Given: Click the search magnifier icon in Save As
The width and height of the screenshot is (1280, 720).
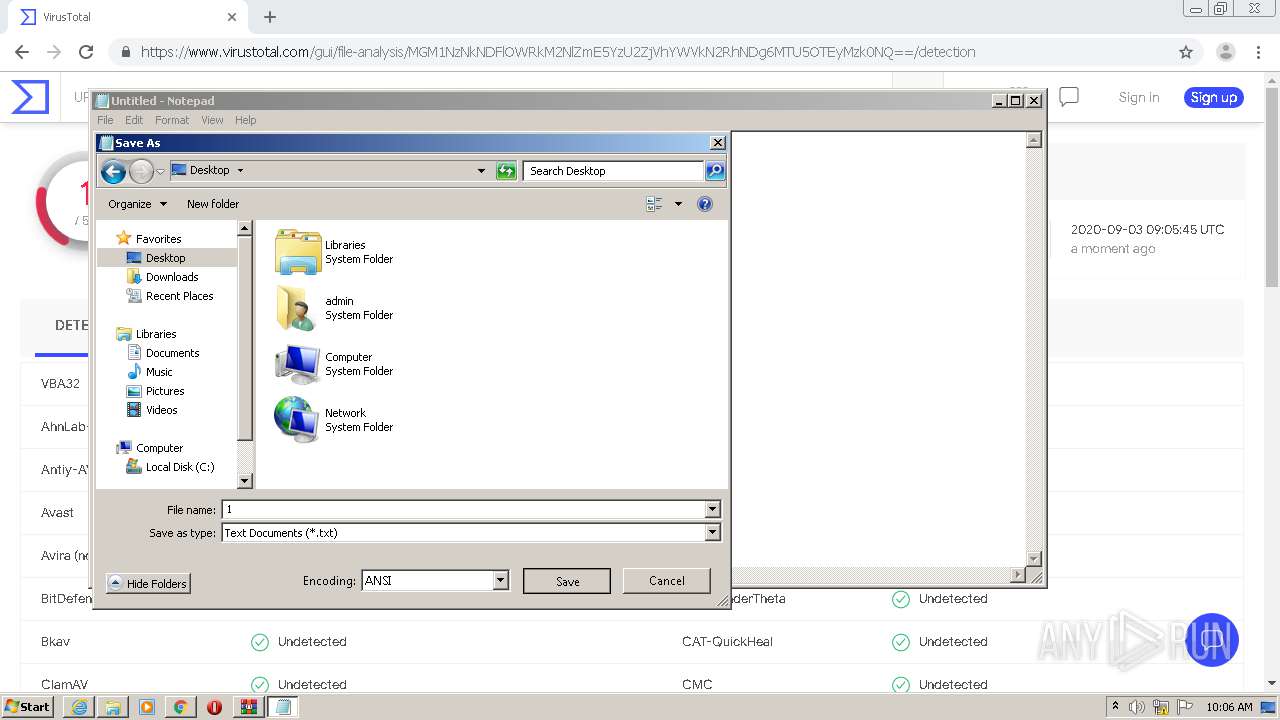Looking at the screenshot, I should coord(714,171).
